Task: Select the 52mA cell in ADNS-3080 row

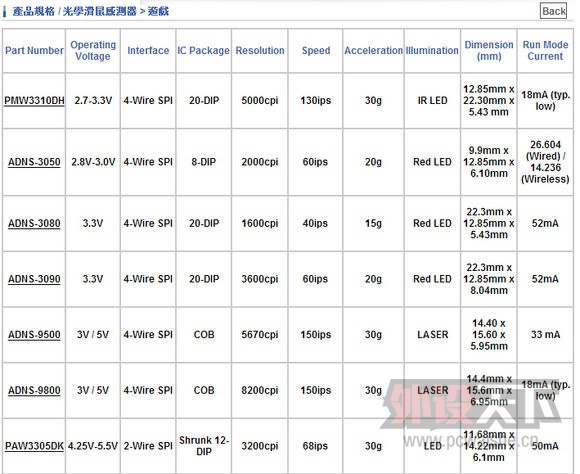Action: [x=545, y=223]
